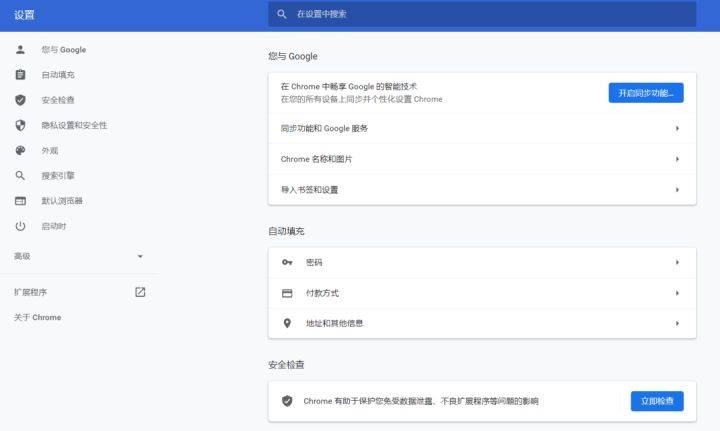Click the shield check icon for 安全检查
The height and width of the screenshot is (431, 720).
(x=20, y=100)
